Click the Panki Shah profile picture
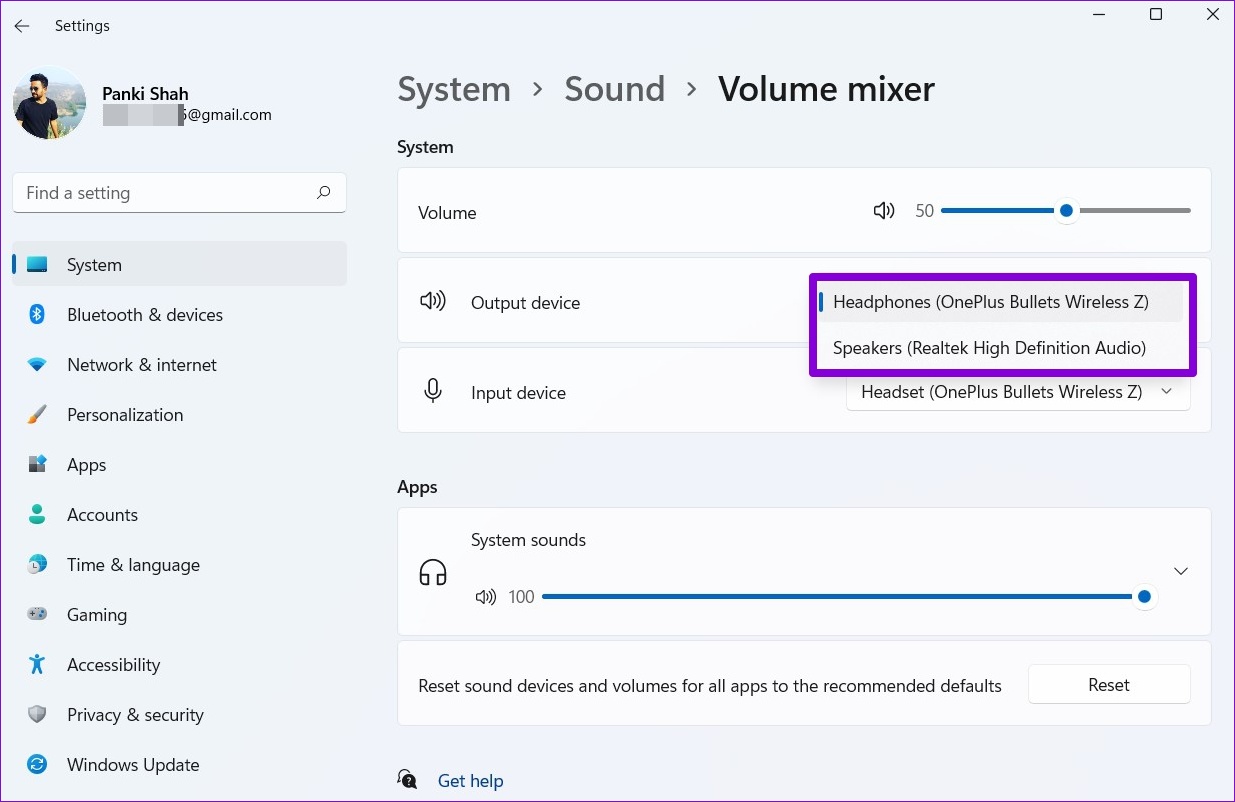The width and height of the screenshot is (1235, 802). click(x=49, y=103)
